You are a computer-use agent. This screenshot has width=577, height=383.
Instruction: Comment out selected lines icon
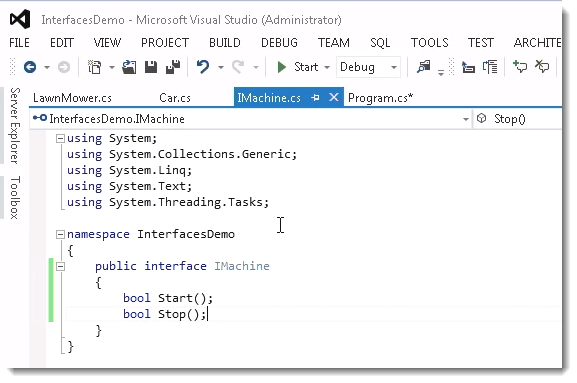click(x=520, y=67)
